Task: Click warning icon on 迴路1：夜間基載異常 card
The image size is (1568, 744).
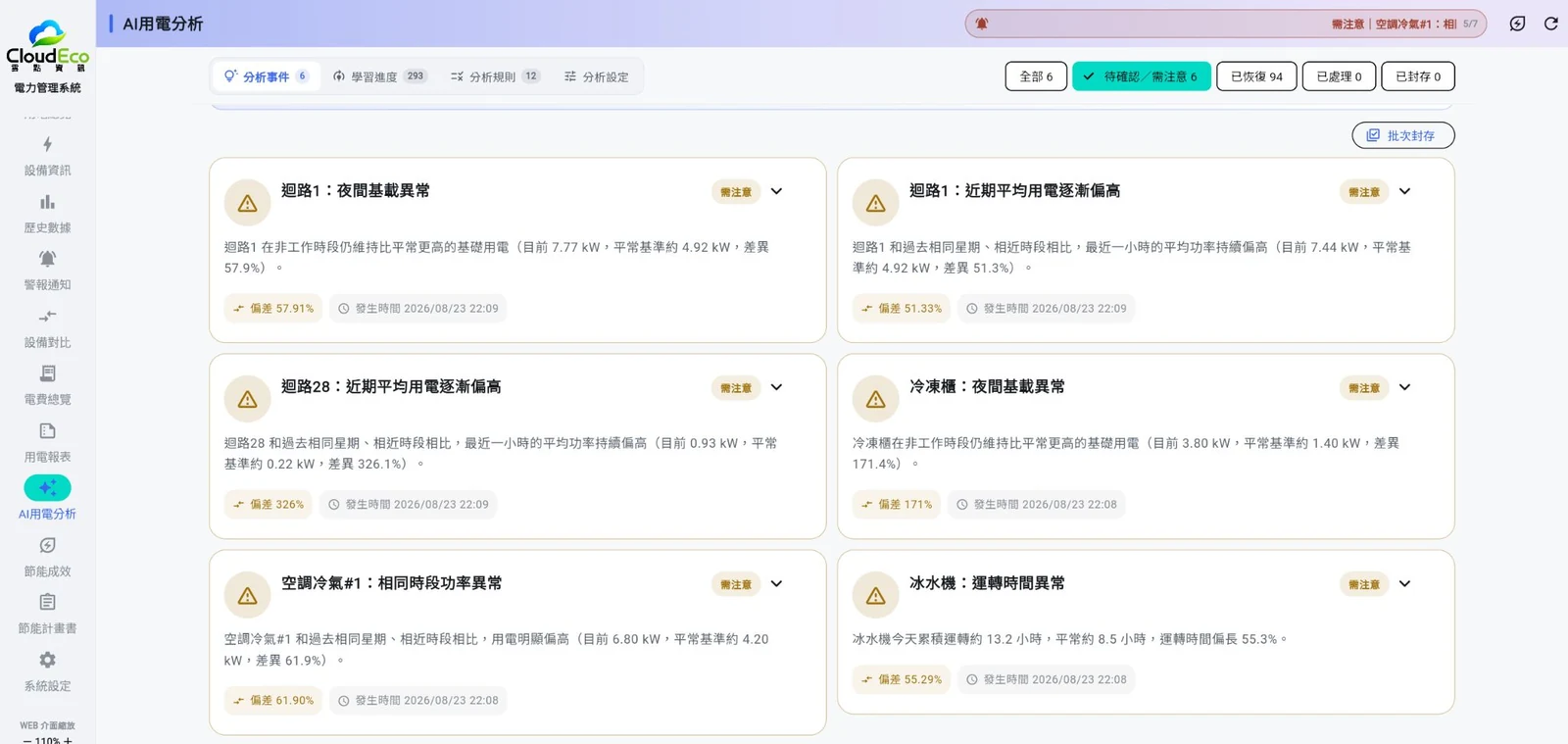Action: click(x=247, y=203)
